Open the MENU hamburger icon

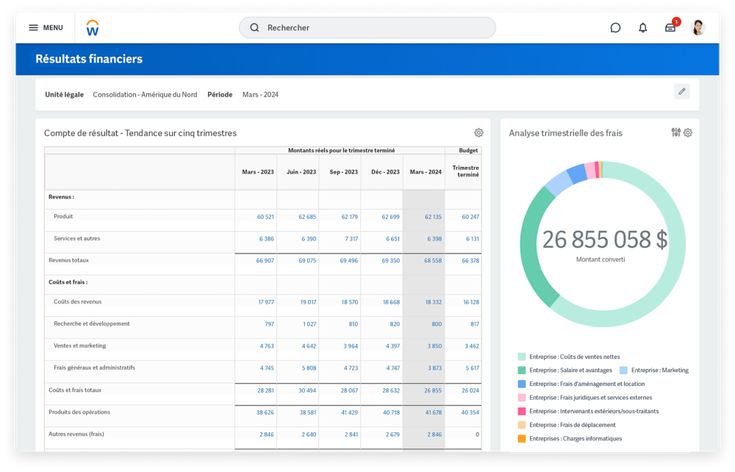tap(34, 28)
